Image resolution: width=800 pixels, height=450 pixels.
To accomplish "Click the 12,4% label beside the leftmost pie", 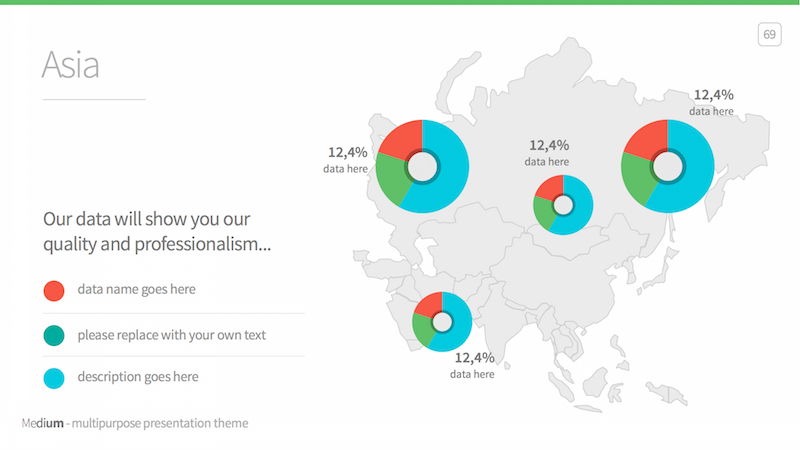I will click(x=347, y=153).
